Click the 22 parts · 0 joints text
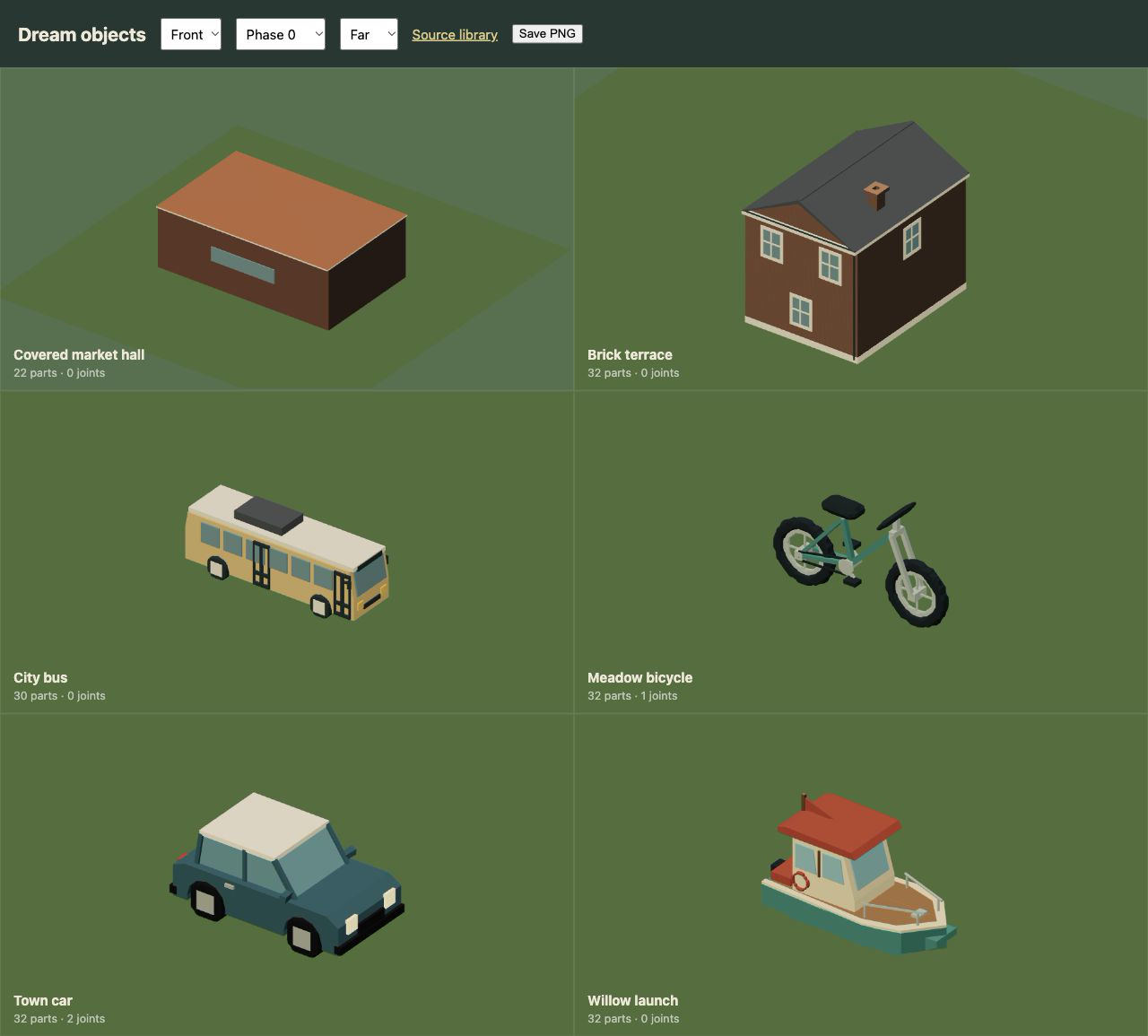 pos(59,373)
